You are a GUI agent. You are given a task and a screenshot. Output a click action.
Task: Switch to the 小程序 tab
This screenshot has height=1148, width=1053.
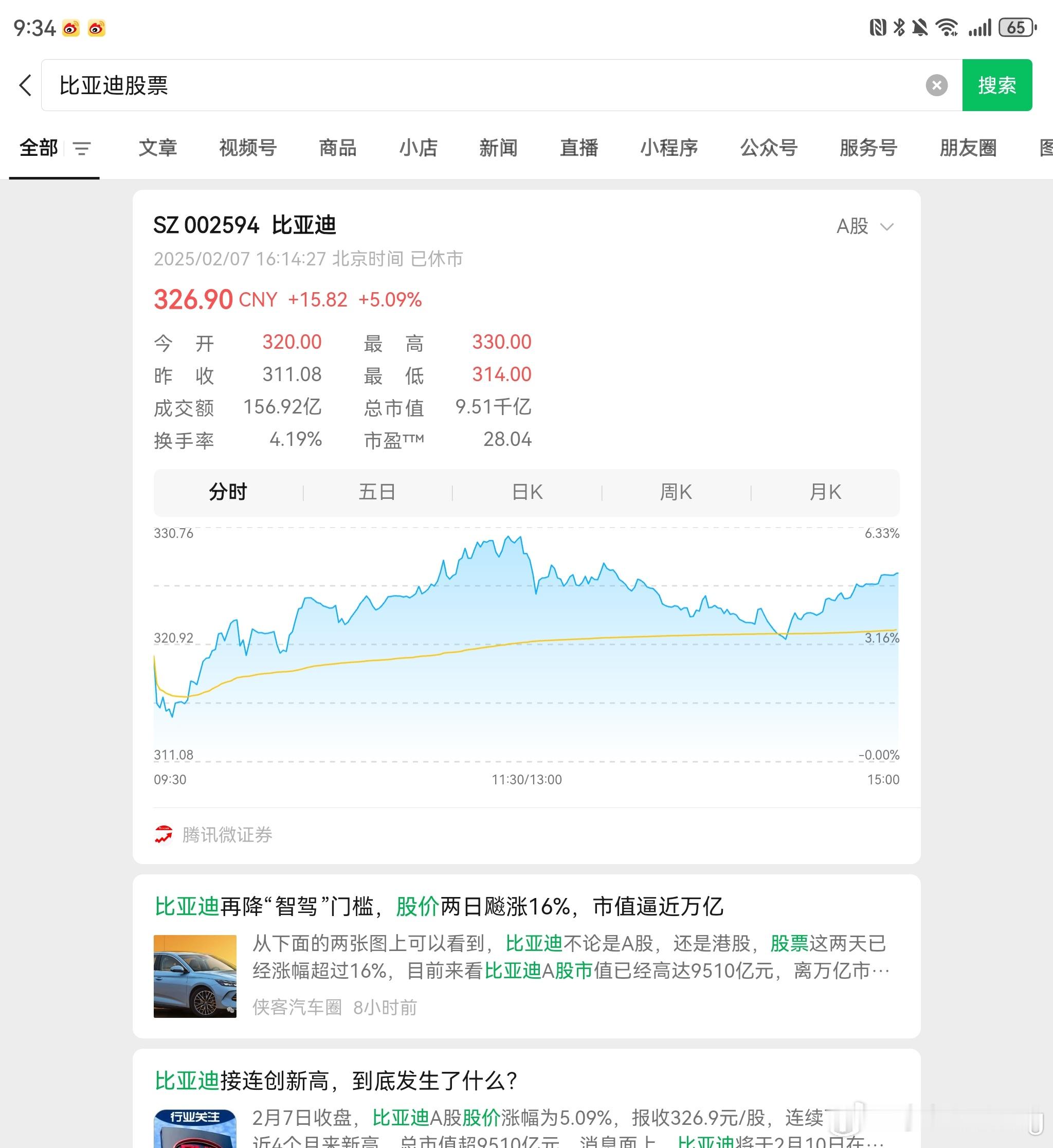(669, 148)
